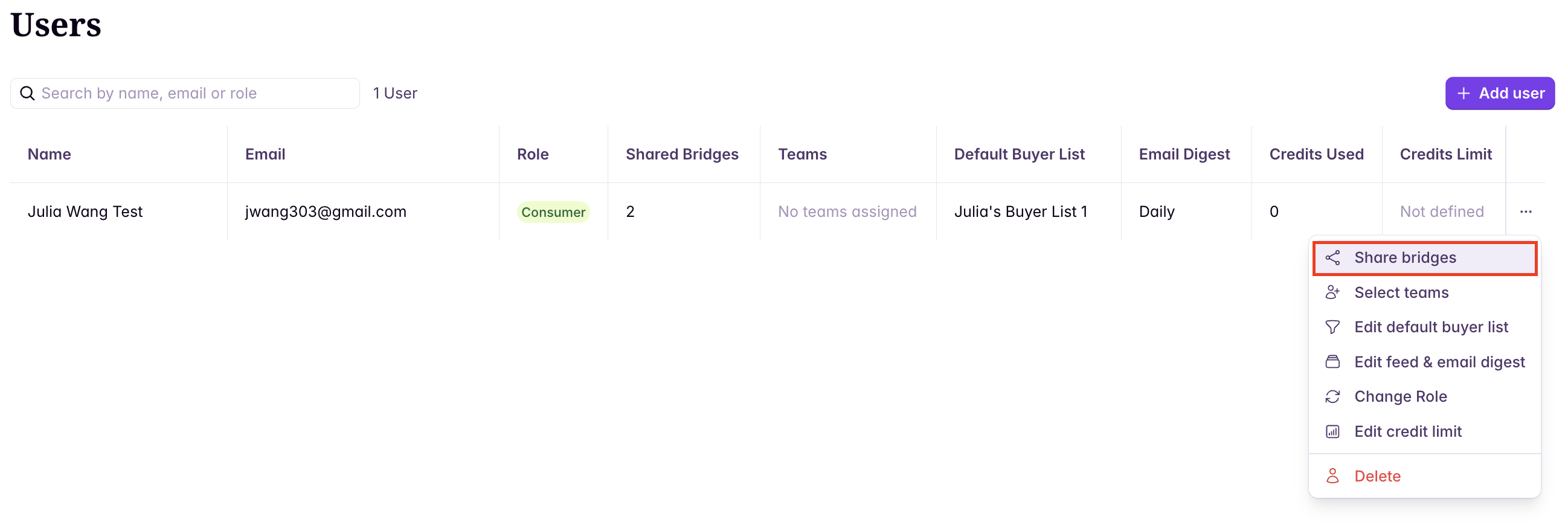Click the bar-chart icon beside Edit credit limit
1568x528 pixels.
1334,431
